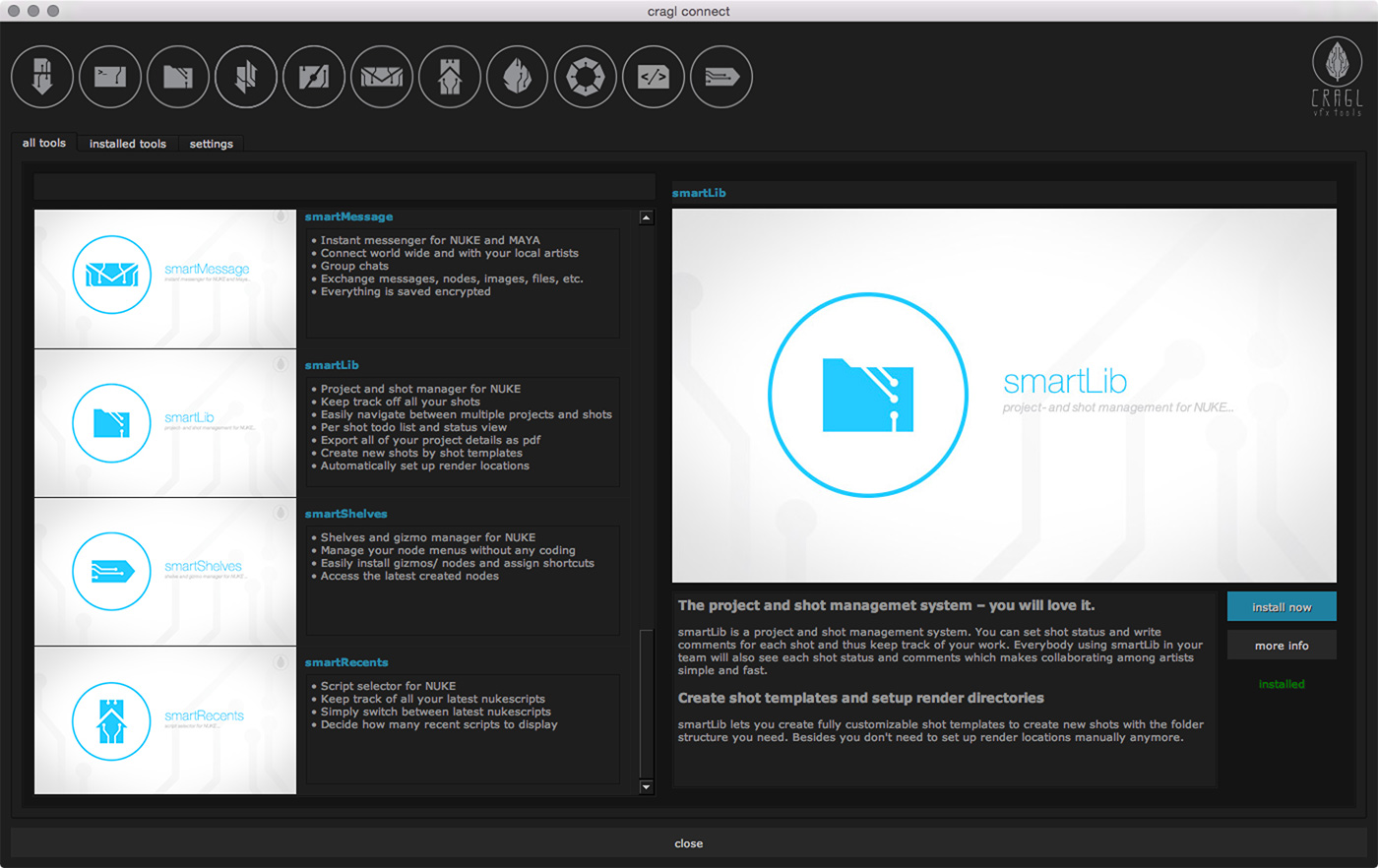Click the arrow tag smartShelves toolbar icon
Image resolution: width=1378 pixels, height=868 pixels.
click(721, 77)
